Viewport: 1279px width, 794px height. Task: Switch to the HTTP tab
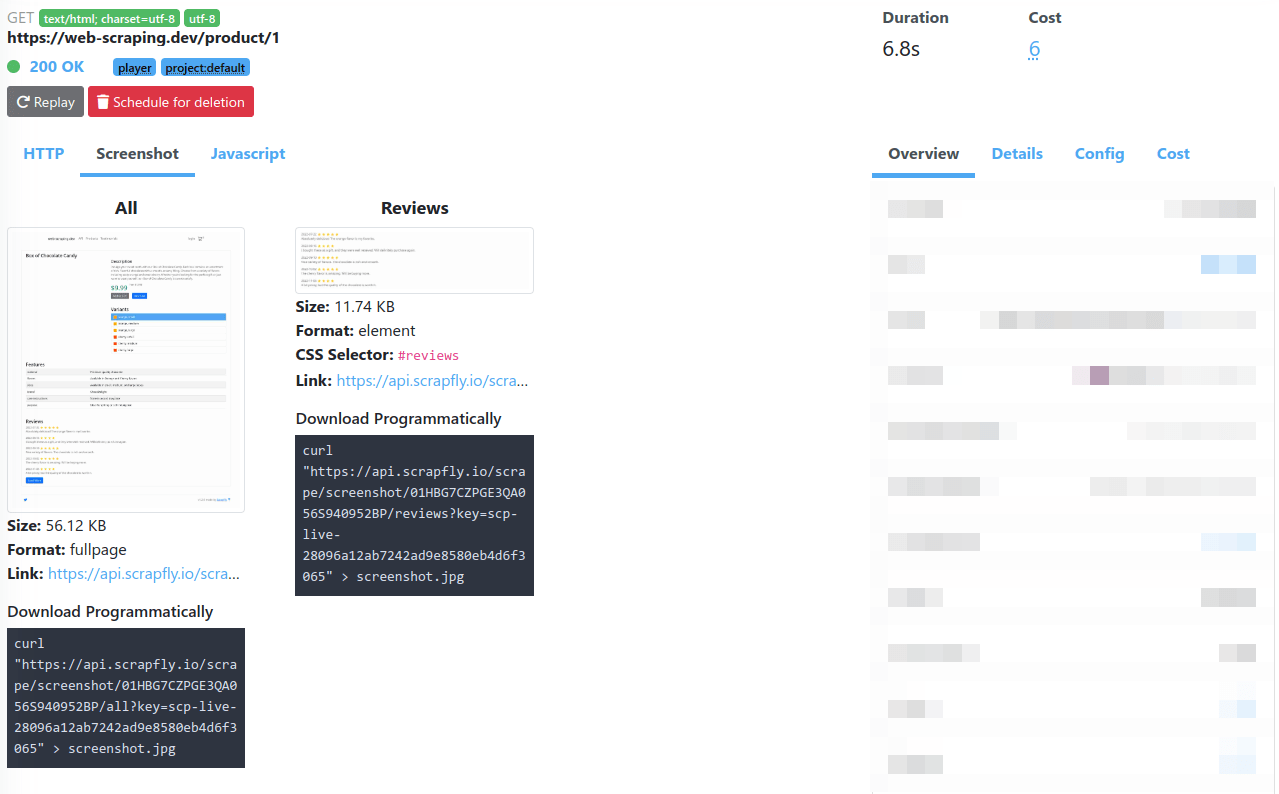click(43, 154)
